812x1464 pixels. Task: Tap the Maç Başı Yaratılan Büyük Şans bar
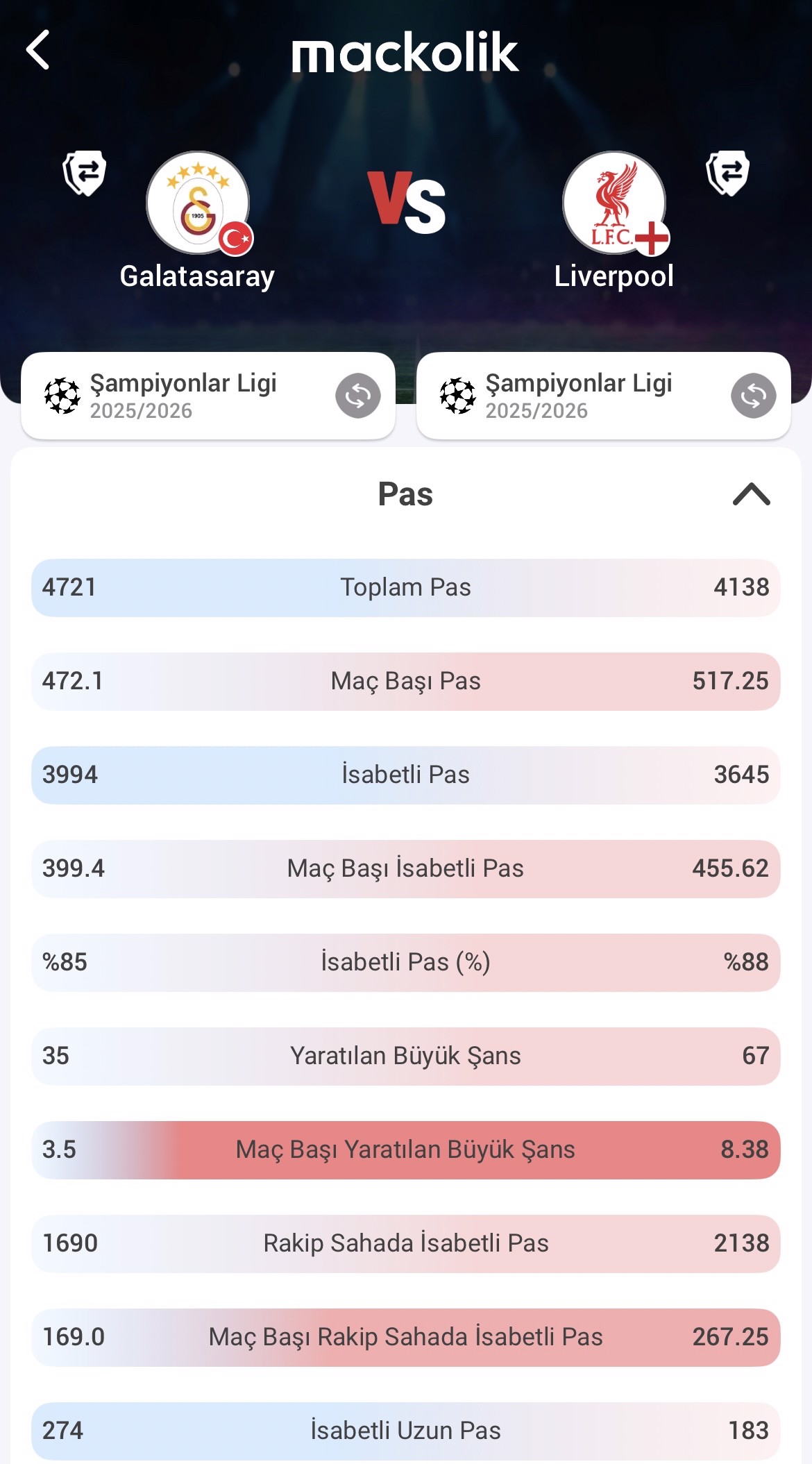click(x=405, y=1150)
